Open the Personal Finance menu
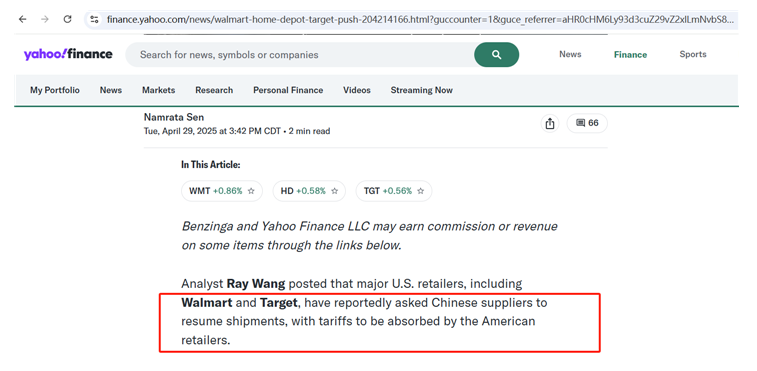The image size is (757, 371). (288, 90)
